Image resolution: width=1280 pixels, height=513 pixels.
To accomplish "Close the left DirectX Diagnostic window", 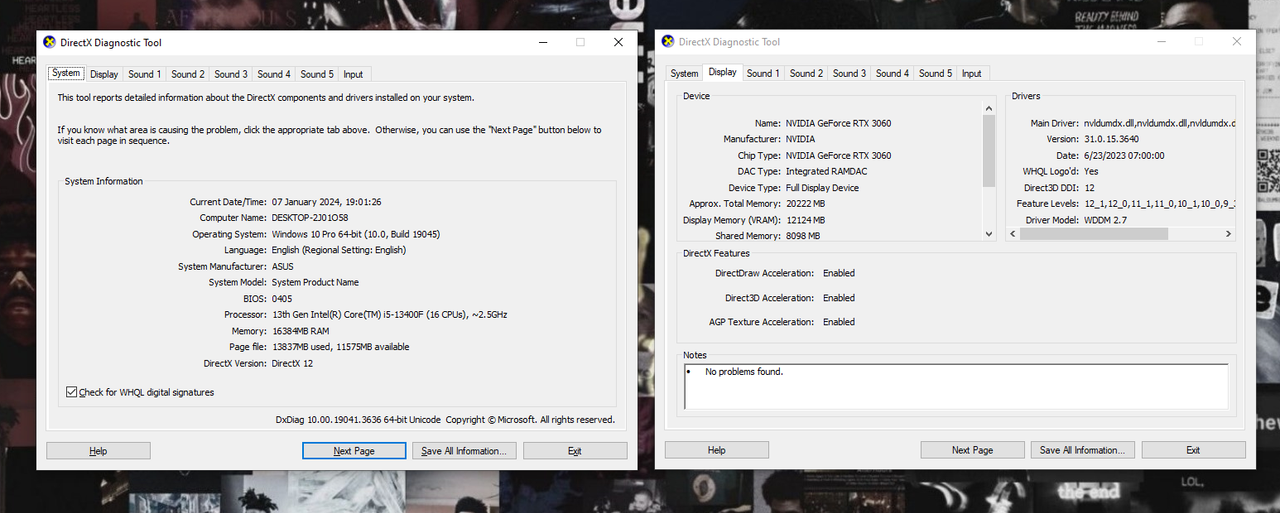I will (619, 43).
